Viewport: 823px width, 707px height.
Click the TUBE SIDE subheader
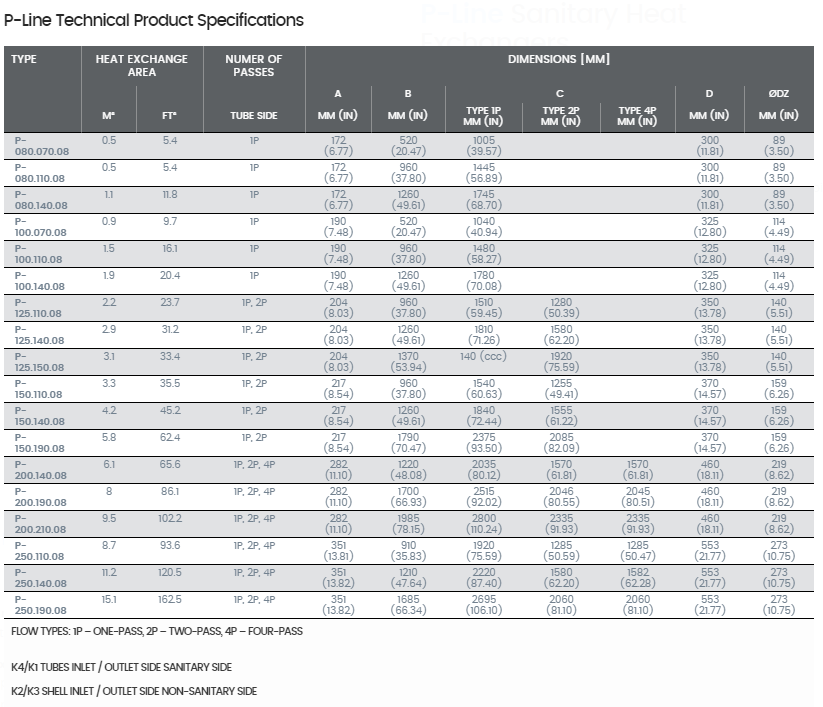(254, 115)
